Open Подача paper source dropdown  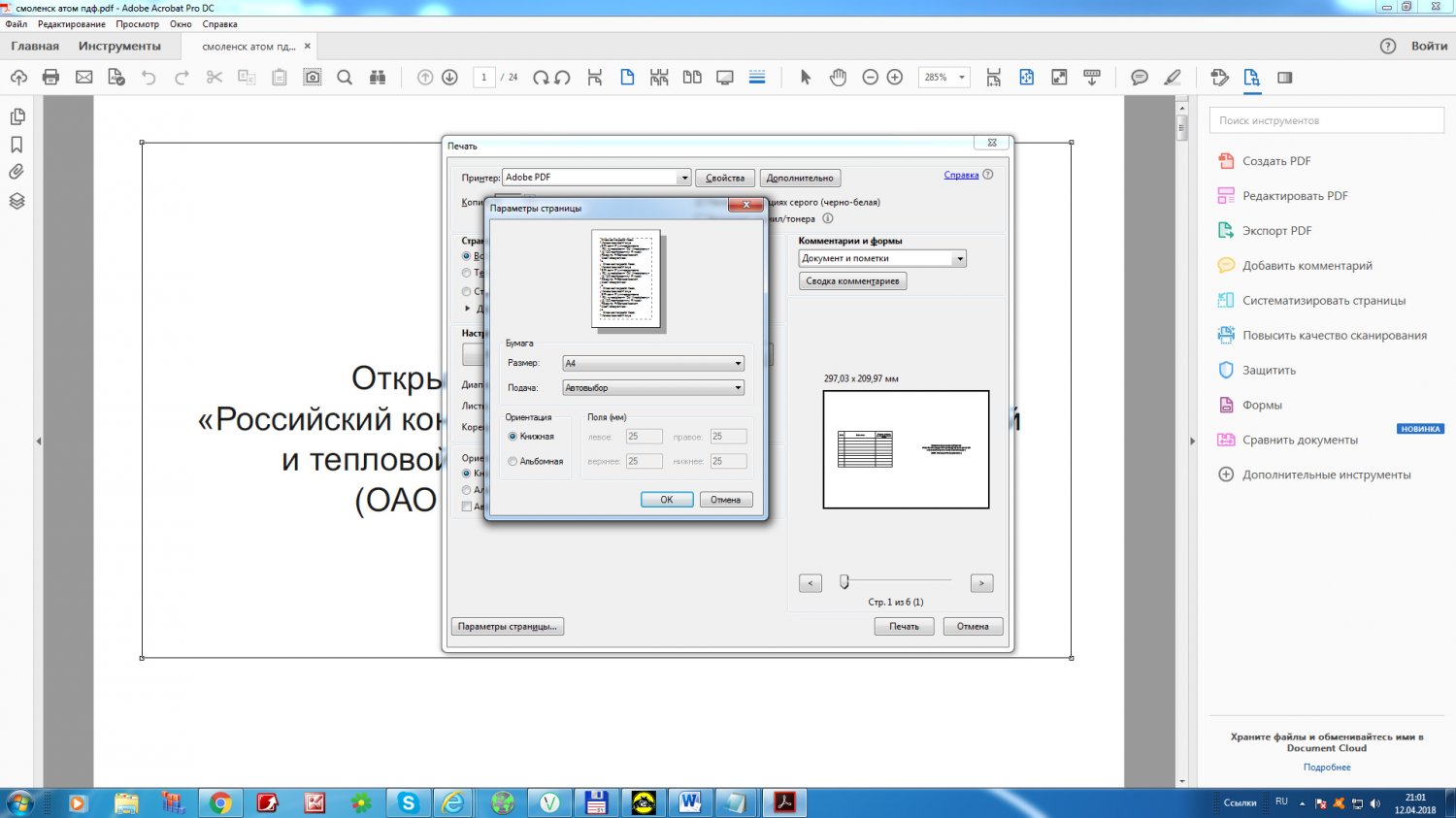click(x=653, y=387)
